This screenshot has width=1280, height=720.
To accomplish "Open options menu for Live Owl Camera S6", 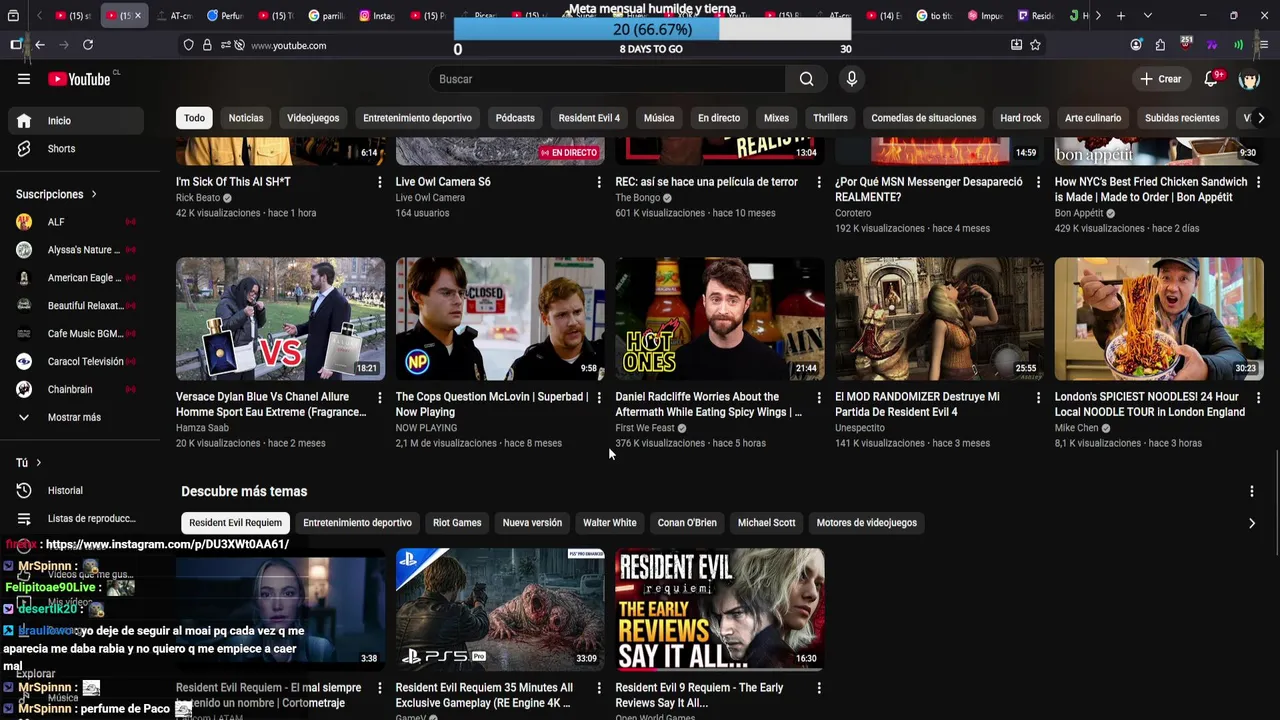I will tap(599, 182).
